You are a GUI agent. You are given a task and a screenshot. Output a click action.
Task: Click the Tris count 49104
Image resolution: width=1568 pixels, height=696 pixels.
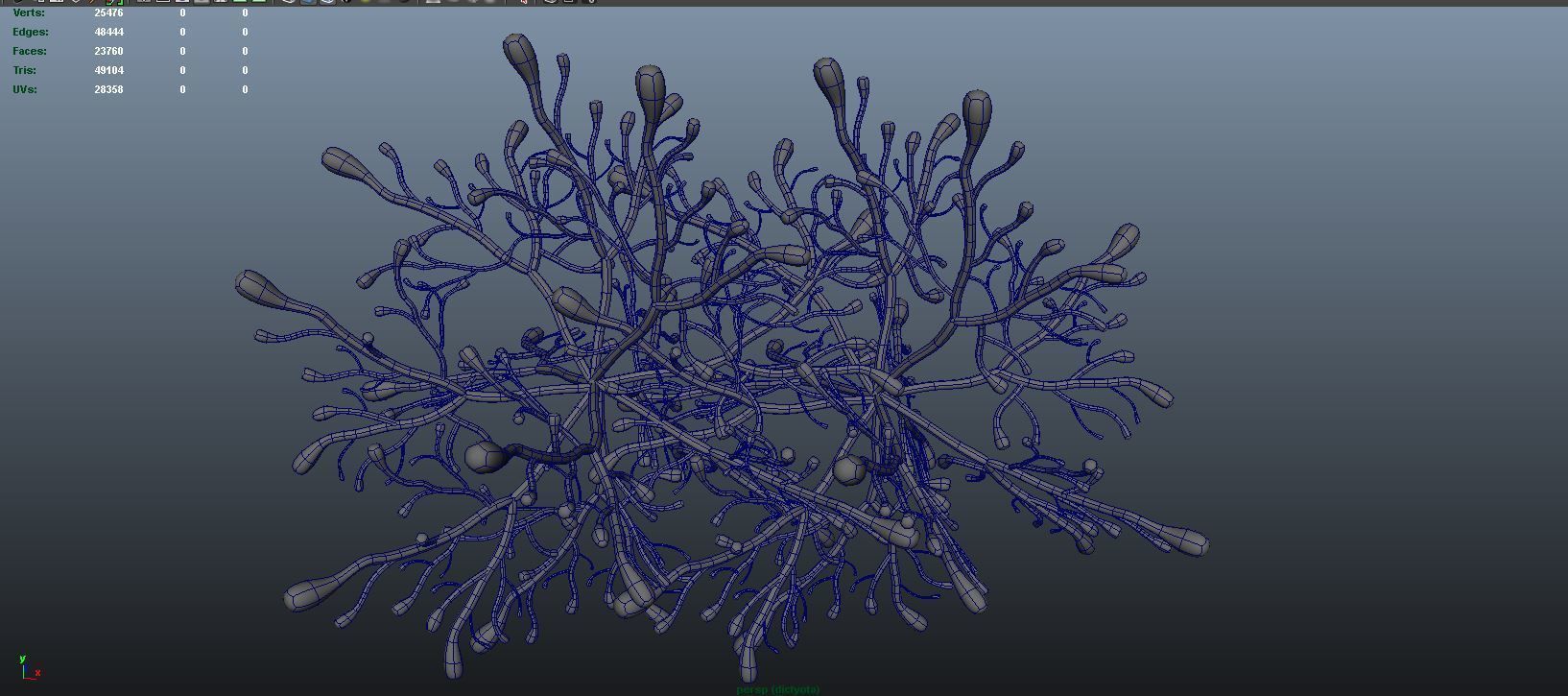(x=108, y=70)
